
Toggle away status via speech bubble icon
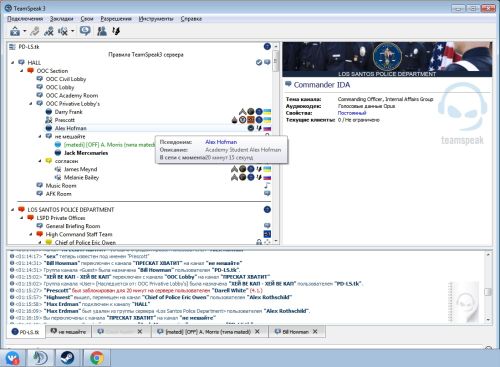click(x=85, y=31)
